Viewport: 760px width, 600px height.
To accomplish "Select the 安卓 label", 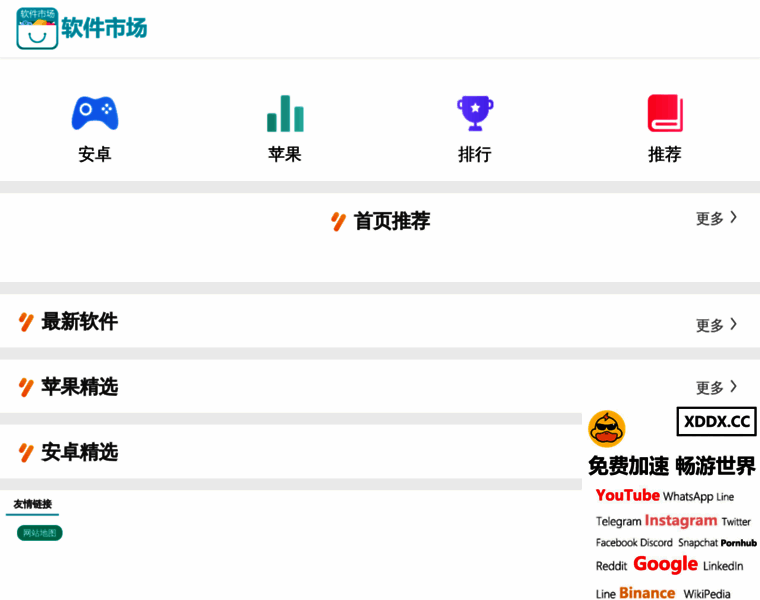I will [x=95, y=155].
